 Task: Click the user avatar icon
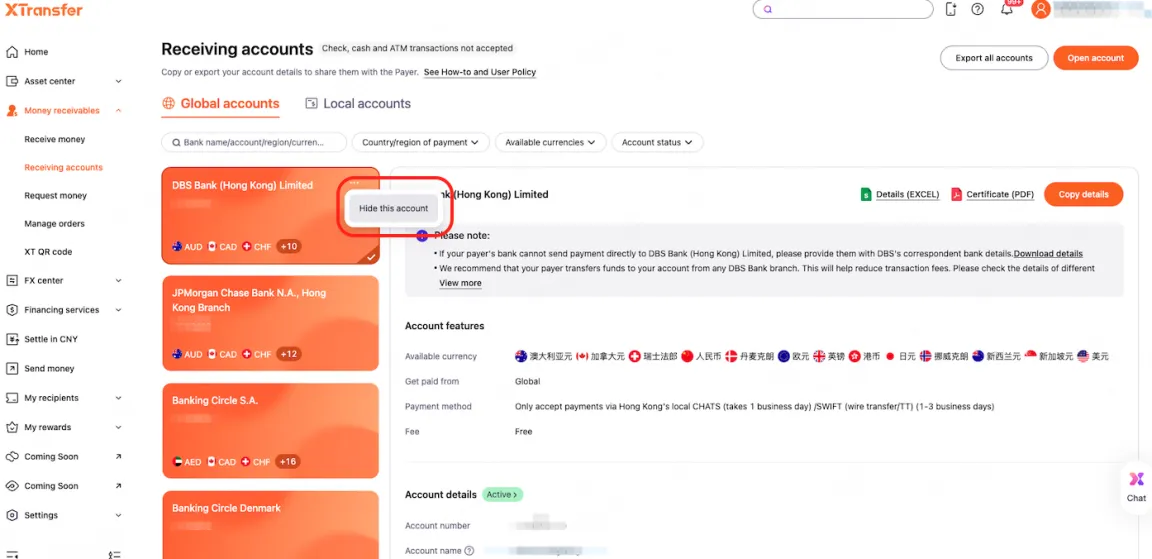[1041, 9]
